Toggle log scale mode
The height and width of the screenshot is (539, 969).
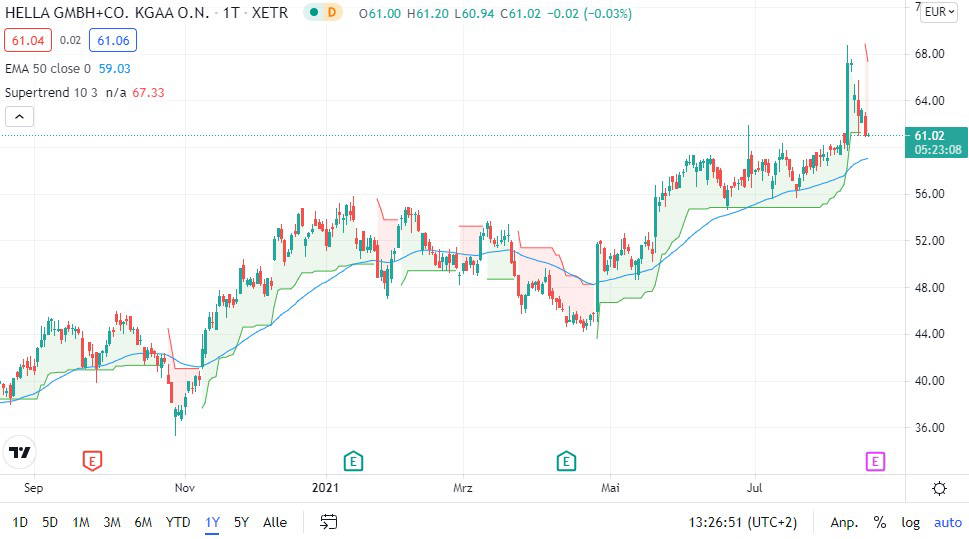(910, 522)
